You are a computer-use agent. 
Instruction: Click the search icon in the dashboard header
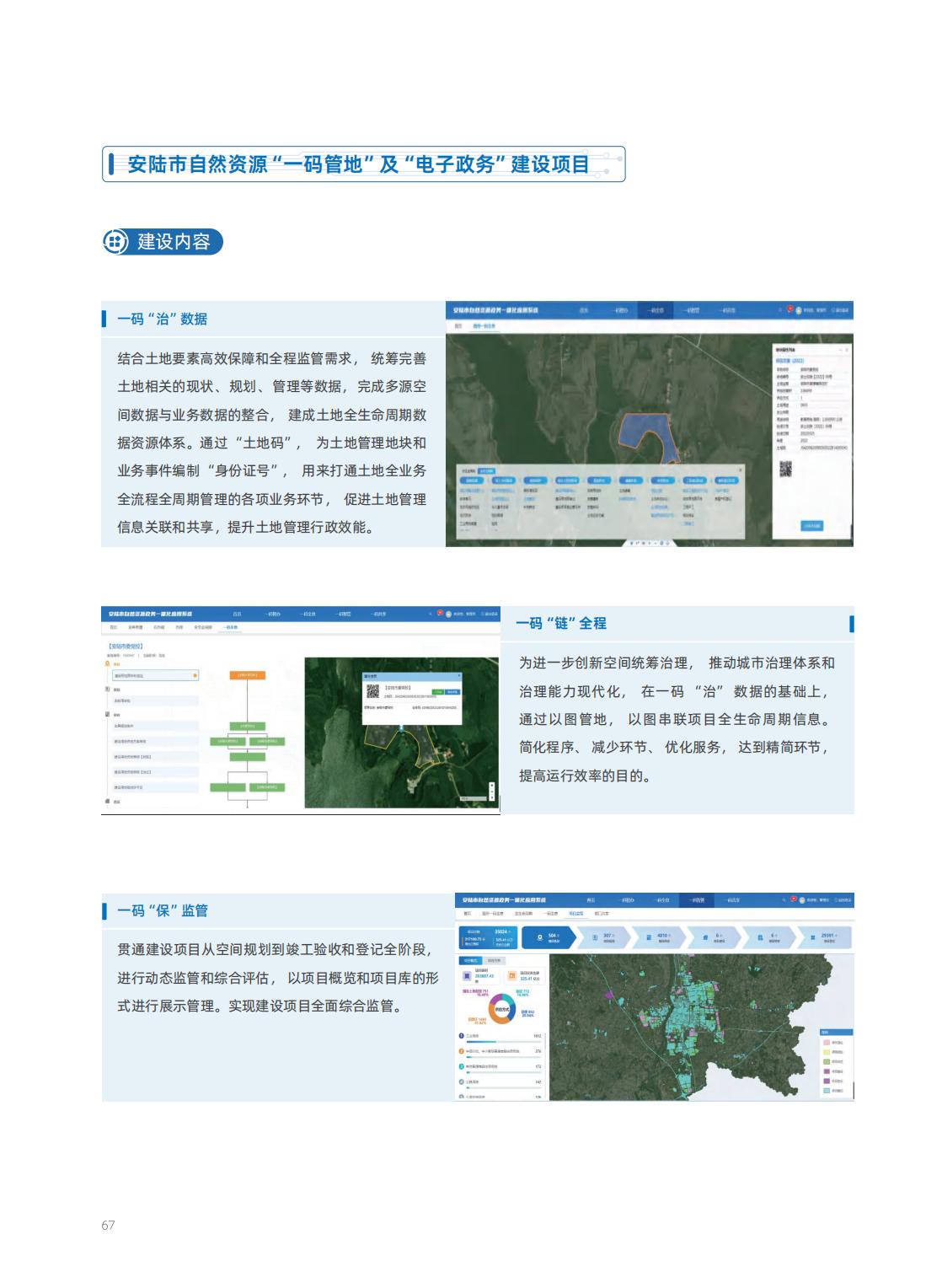click(x=784, y=900)
